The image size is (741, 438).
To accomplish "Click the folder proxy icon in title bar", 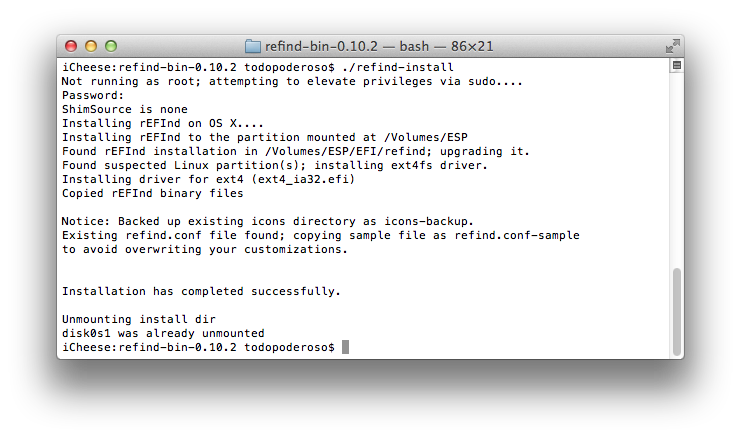I will 253,46.
